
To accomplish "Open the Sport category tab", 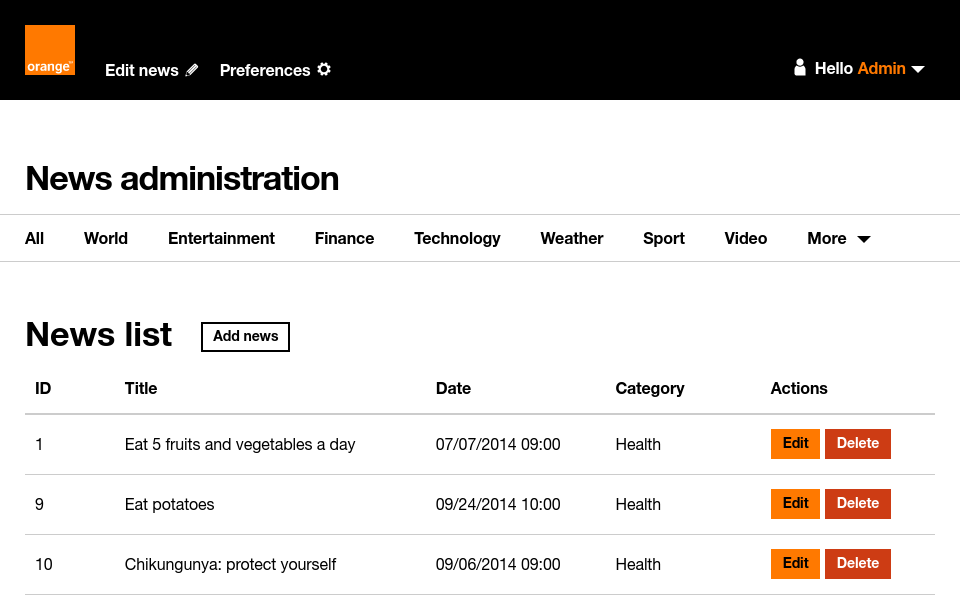I will coord(664,238).
